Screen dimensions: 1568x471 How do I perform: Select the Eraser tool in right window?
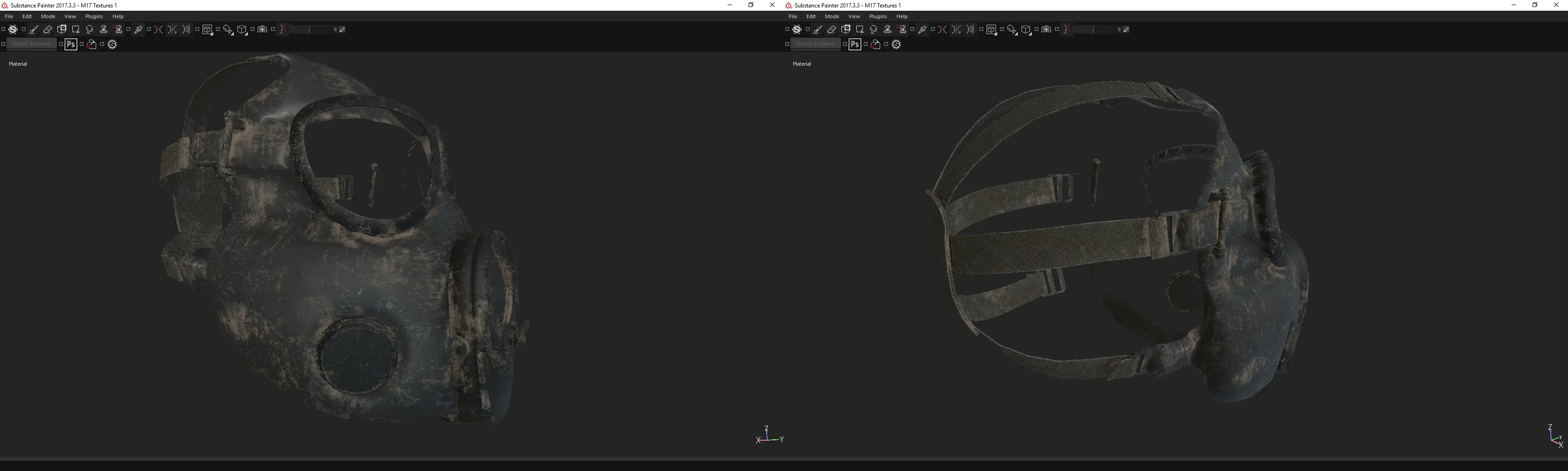coord(832,29)
